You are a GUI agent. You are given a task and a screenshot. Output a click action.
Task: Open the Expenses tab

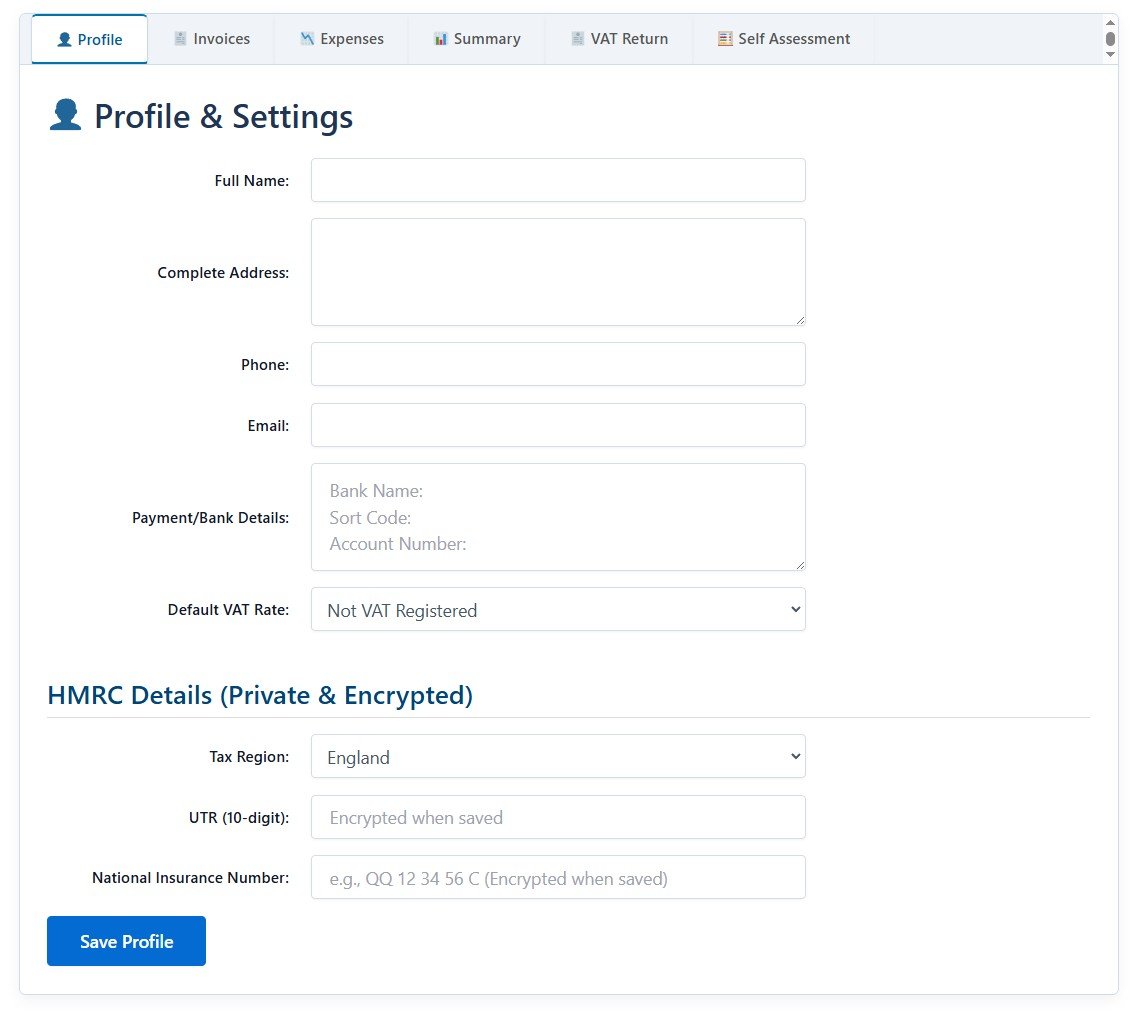pyautogui.click(x=341, y=38)
